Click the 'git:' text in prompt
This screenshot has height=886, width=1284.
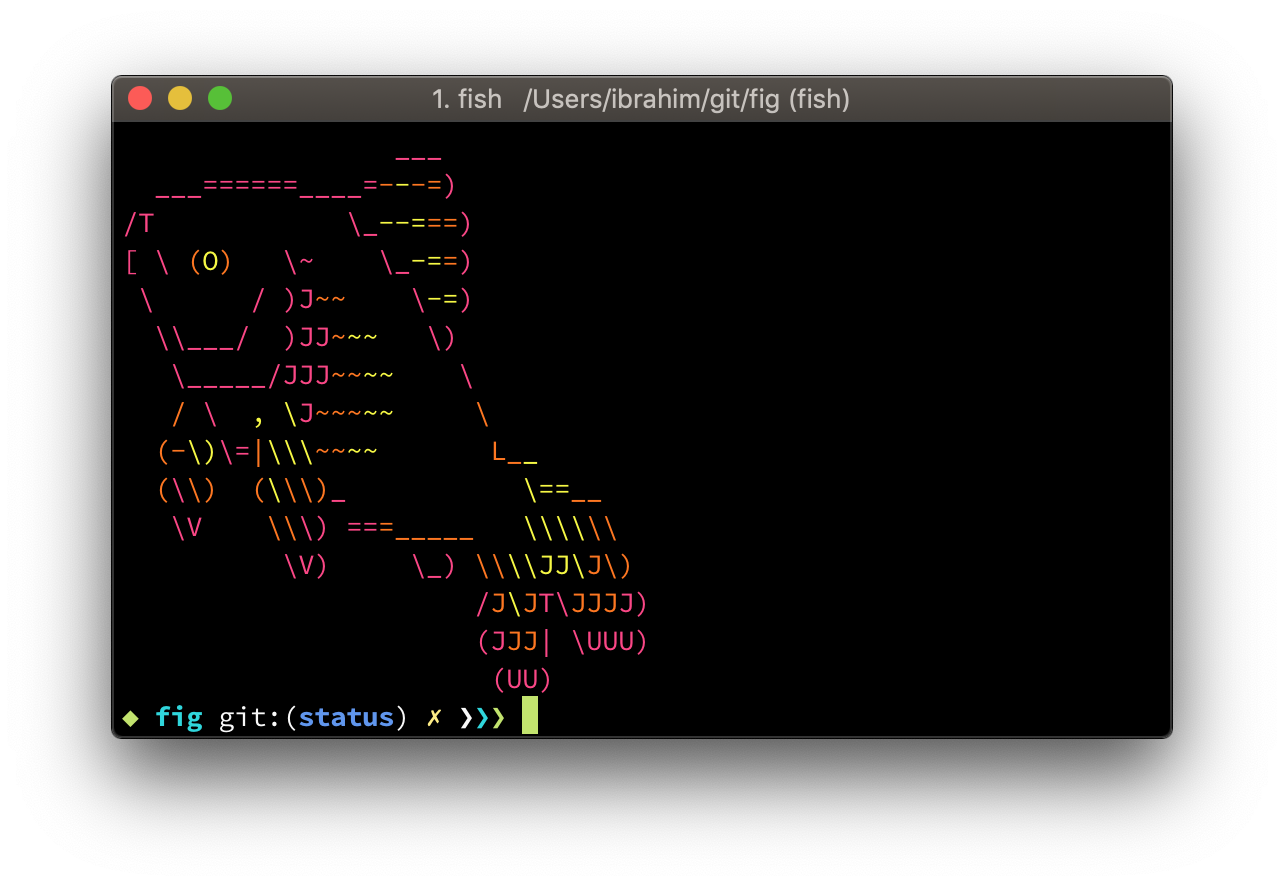pyautogui.click(x=251, y=718)
